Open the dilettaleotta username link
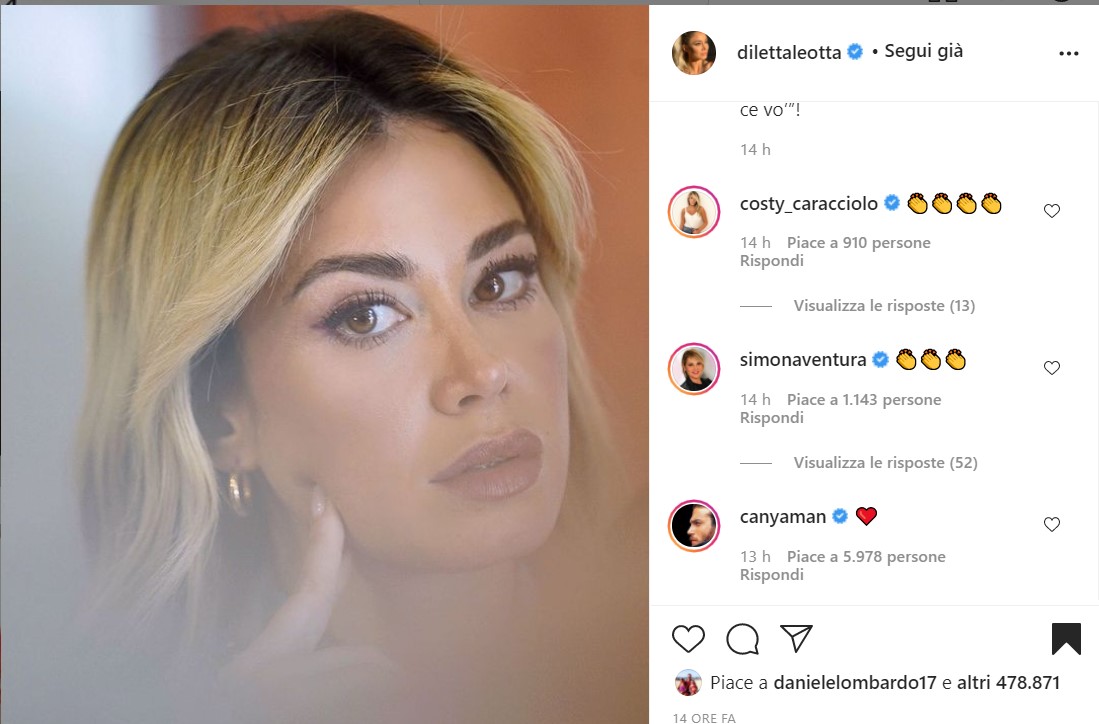 789,53
